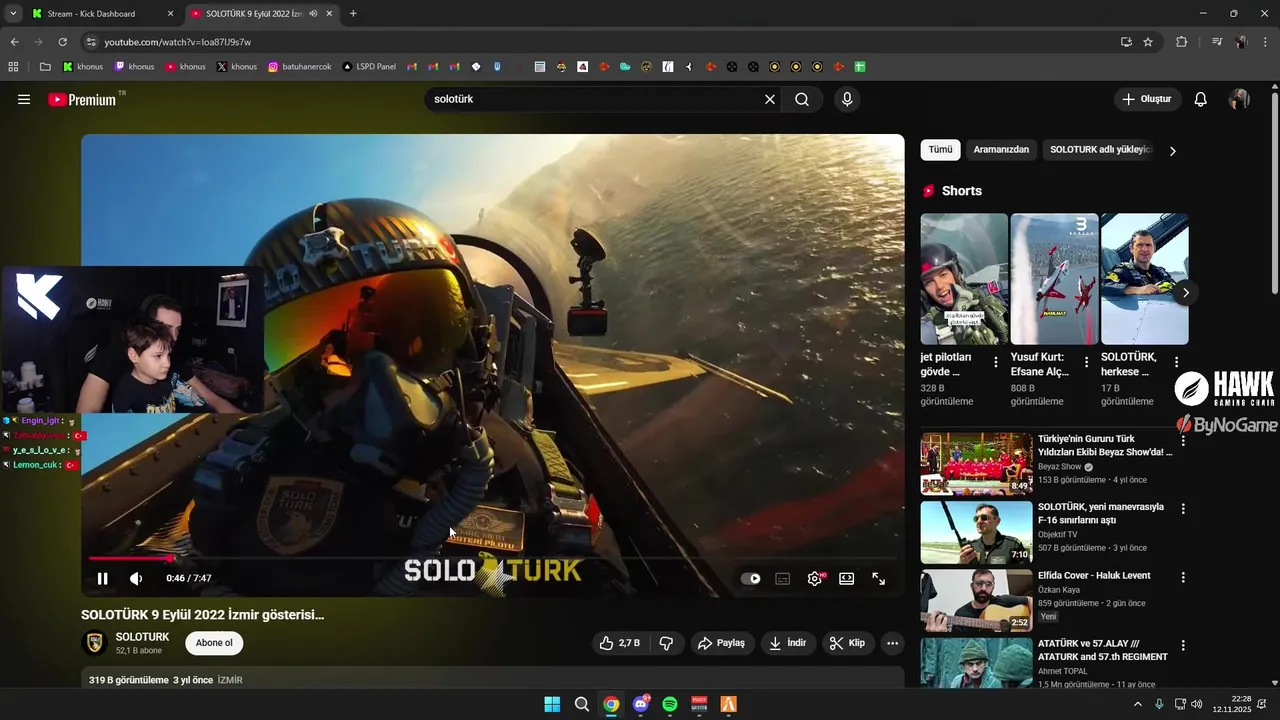Screen dimensions: 1280x720
Task: Like the video 2,7 B
Action: point(619,643)
